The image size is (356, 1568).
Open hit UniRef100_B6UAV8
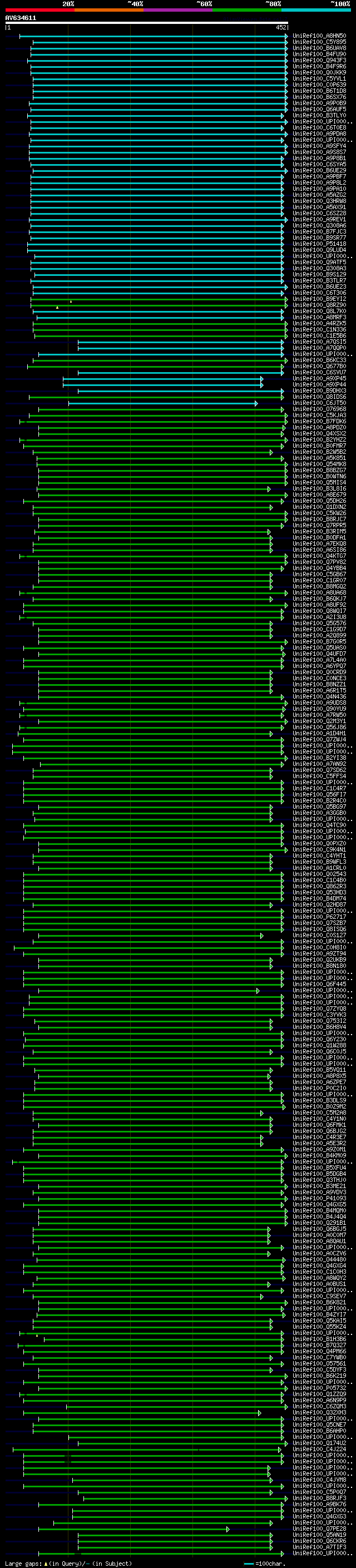click(x=319, y=48)
